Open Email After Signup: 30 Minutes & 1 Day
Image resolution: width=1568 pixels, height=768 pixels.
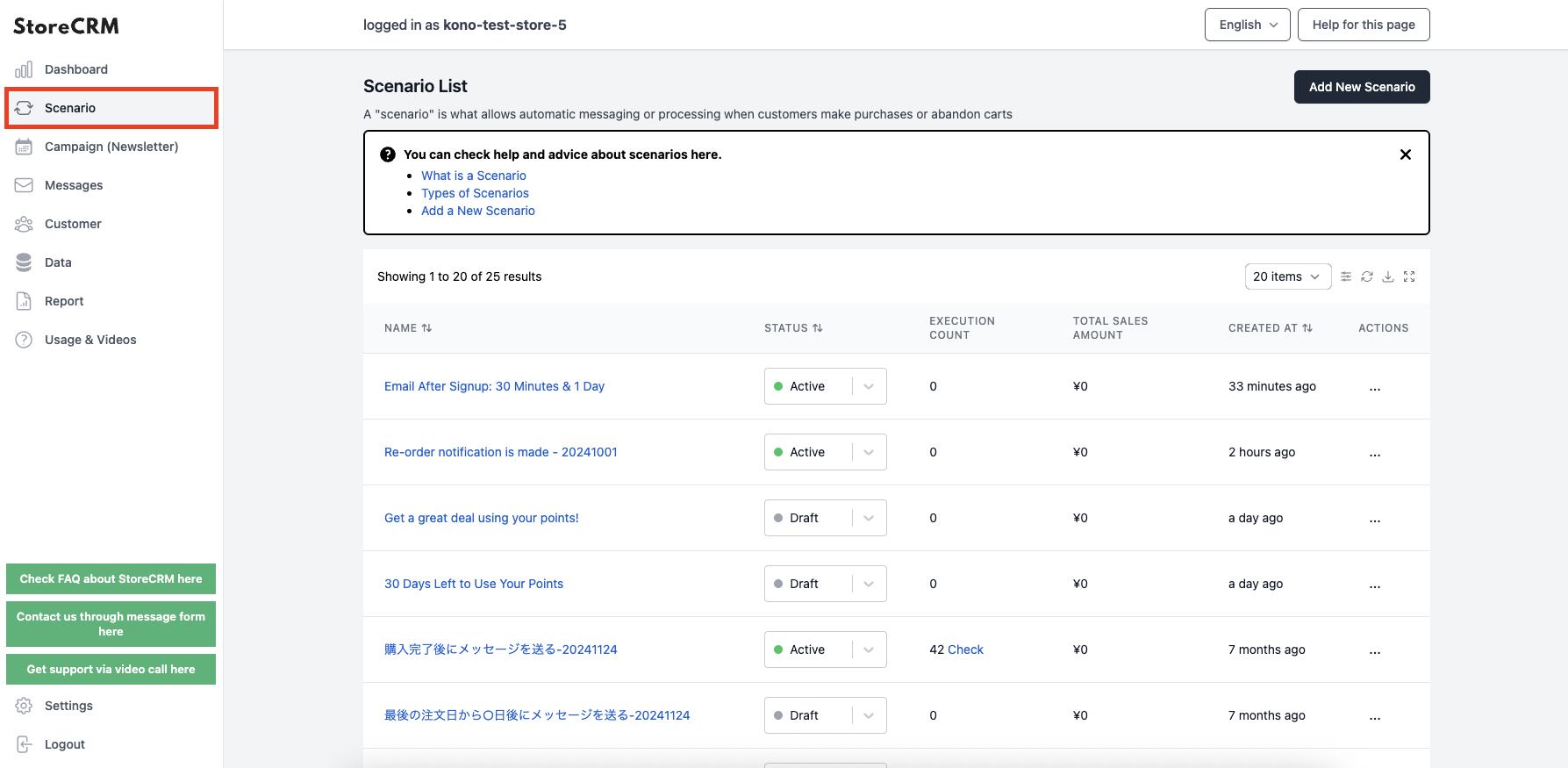(x=494, y=386)
